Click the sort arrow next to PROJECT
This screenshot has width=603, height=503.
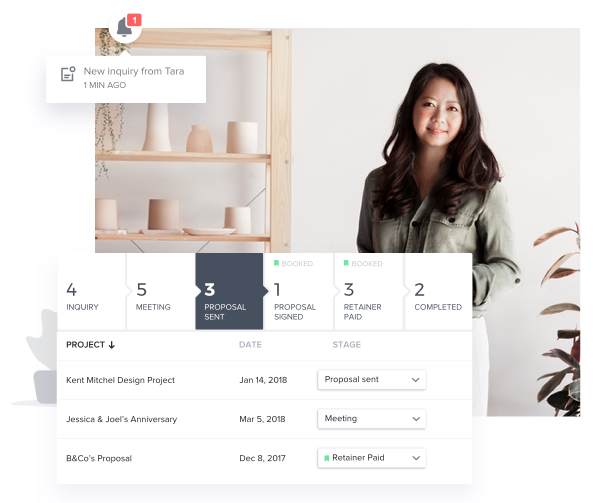coord(112,345)
